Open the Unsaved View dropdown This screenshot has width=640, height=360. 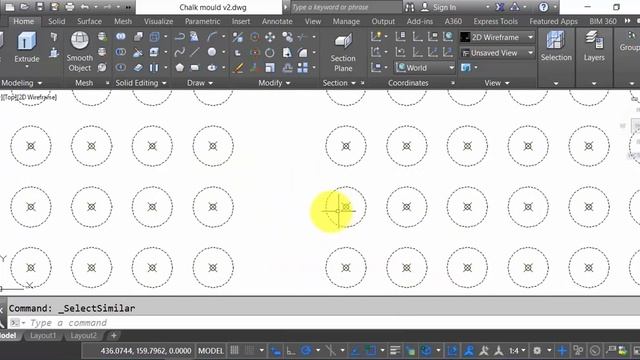[497, 53]
